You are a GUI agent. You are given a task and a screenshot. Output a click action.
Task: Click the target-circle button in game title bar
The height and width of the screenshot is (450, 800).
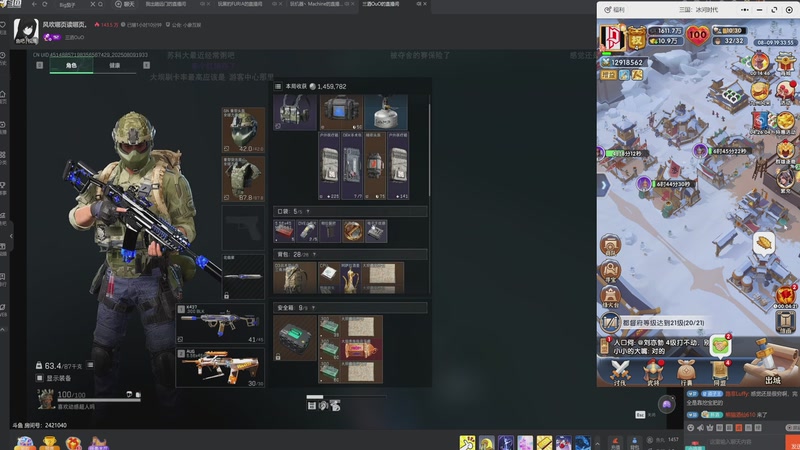click(x=789, y=10)
